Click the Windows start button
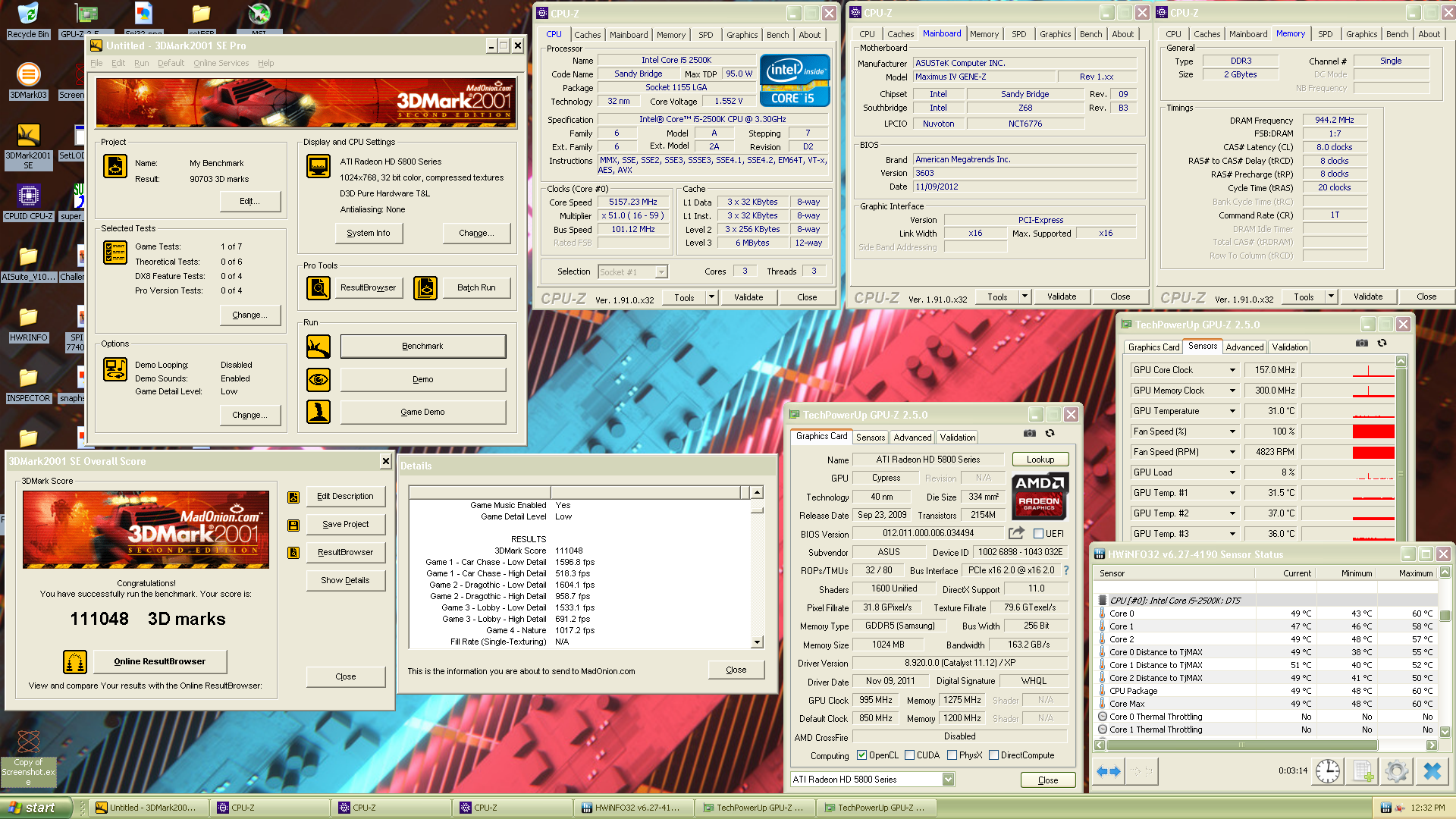The image size is (1456, 819). tap(36, 808)
